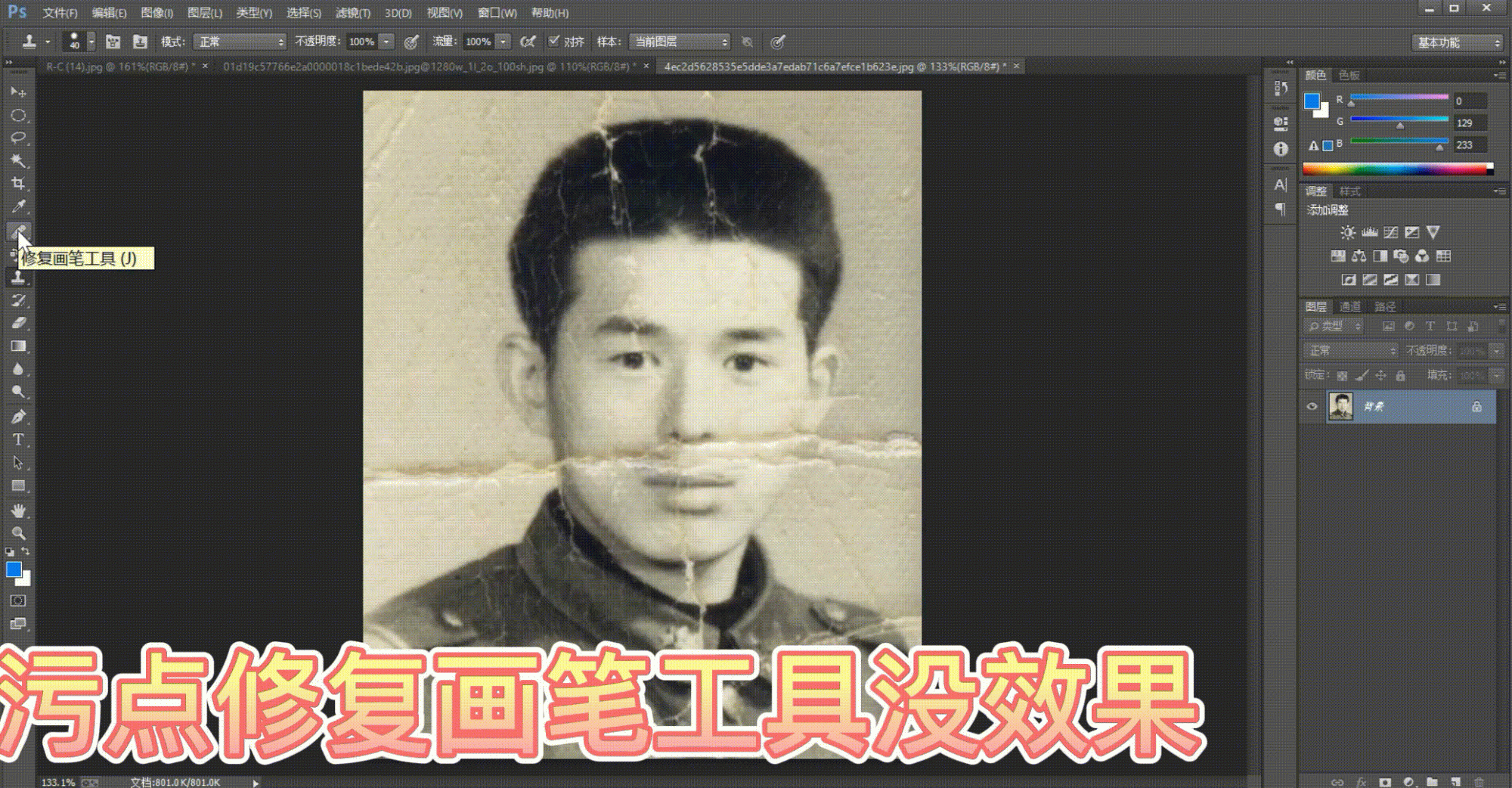Open the flow slider arrow
The height and width of the screenshot is (788, 1512).
coord(503,42)
